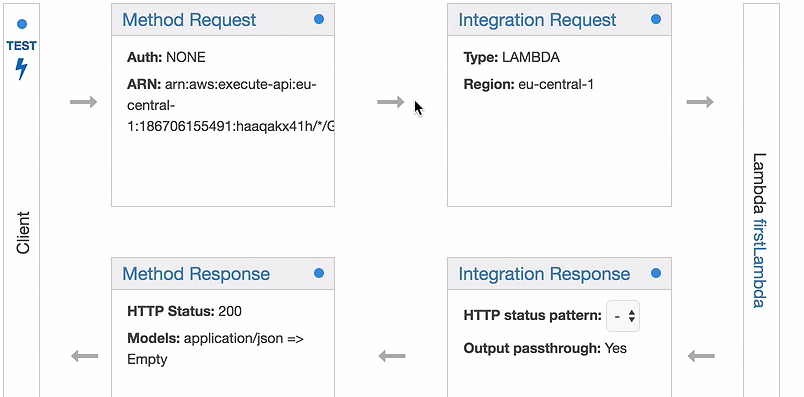This screenshot has height=397, width=804.
Task: Open the firstLambda function link
Action: point(759,263)
